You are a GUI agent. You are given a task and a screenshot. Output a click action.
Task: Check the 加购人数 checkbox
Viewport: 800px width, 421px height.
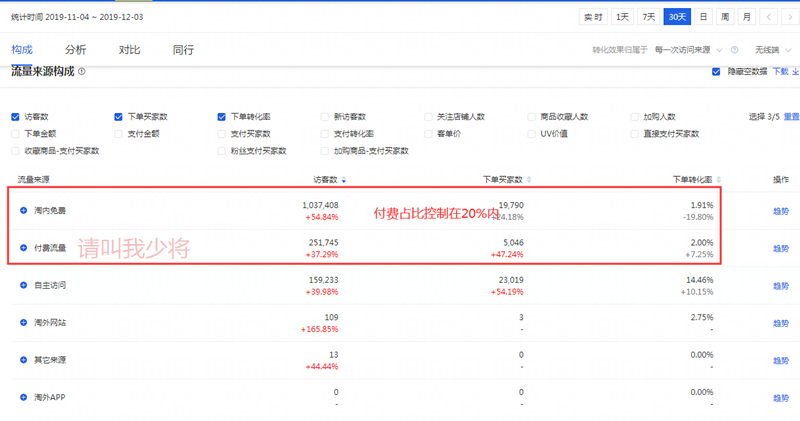[634, 117]
